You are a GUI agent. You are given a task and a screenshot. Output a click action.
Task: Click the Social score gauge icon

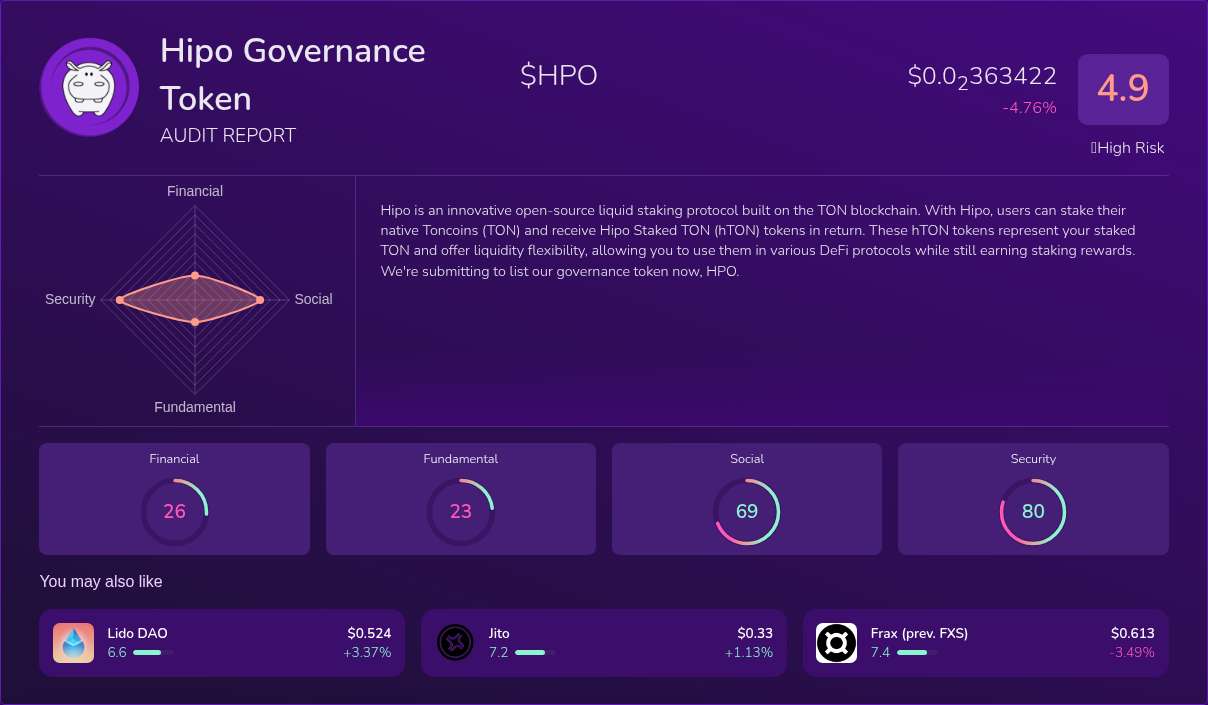(746, 511)
